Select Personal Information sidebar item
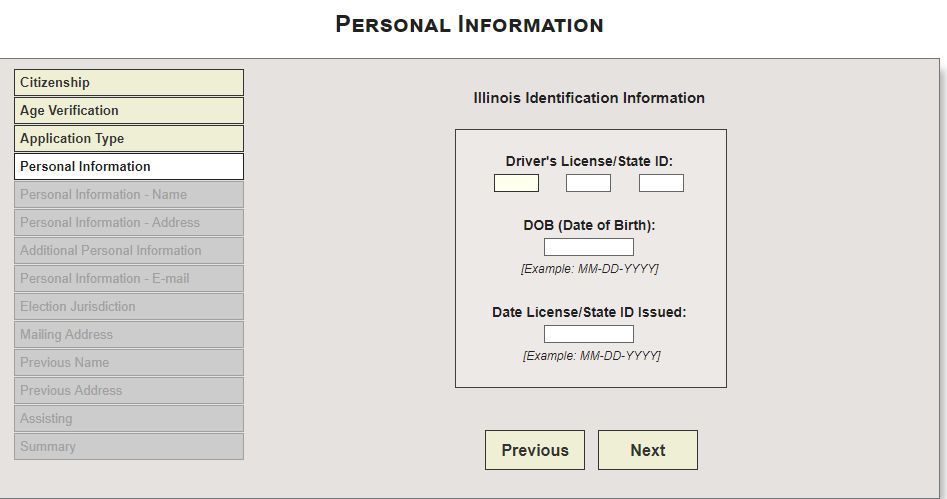Screen dimensions: 947x499 click(128, 167)
